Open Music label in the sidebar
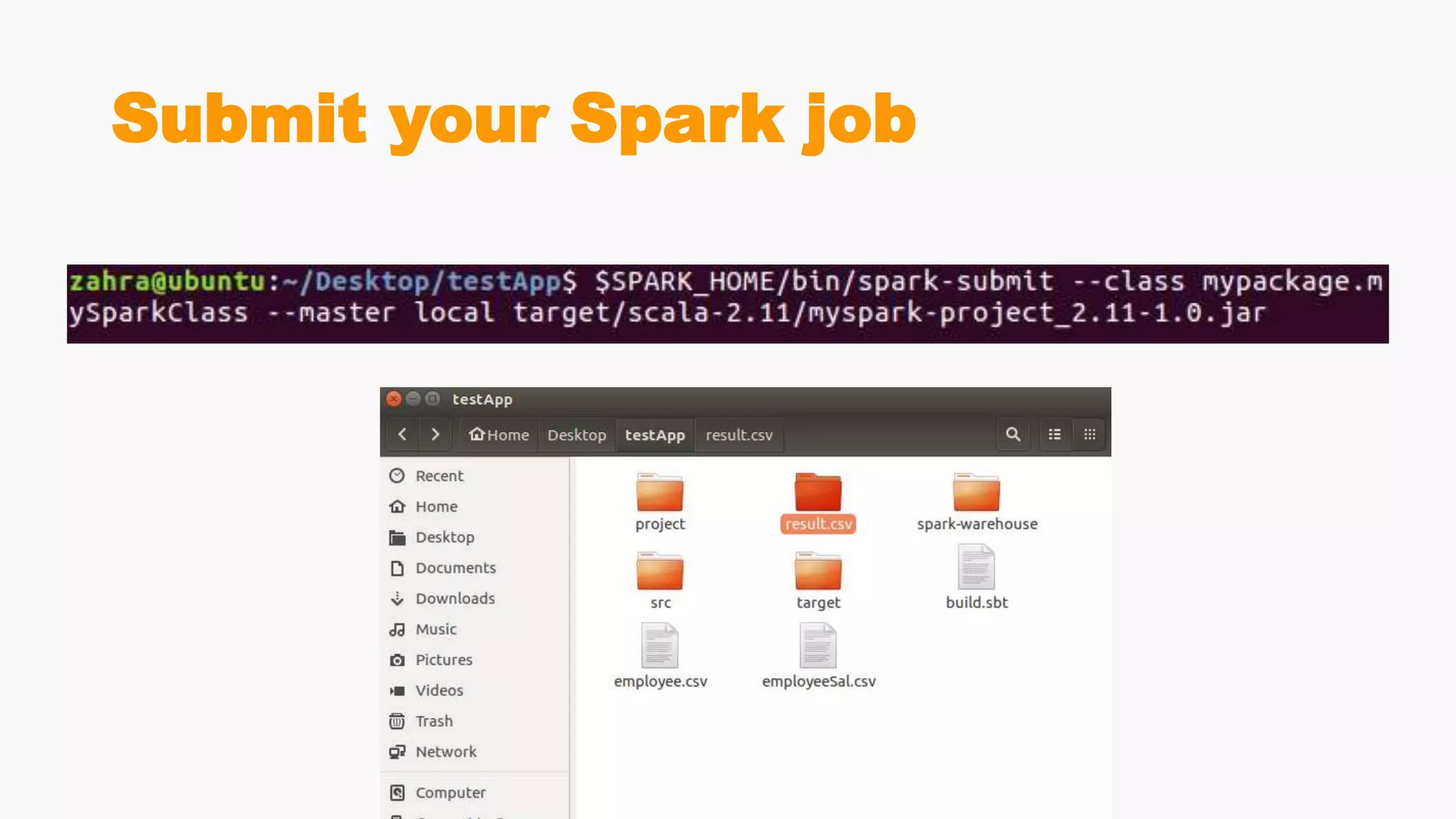The height and width of the screenshot is (819, 1456). pos(436,629)
